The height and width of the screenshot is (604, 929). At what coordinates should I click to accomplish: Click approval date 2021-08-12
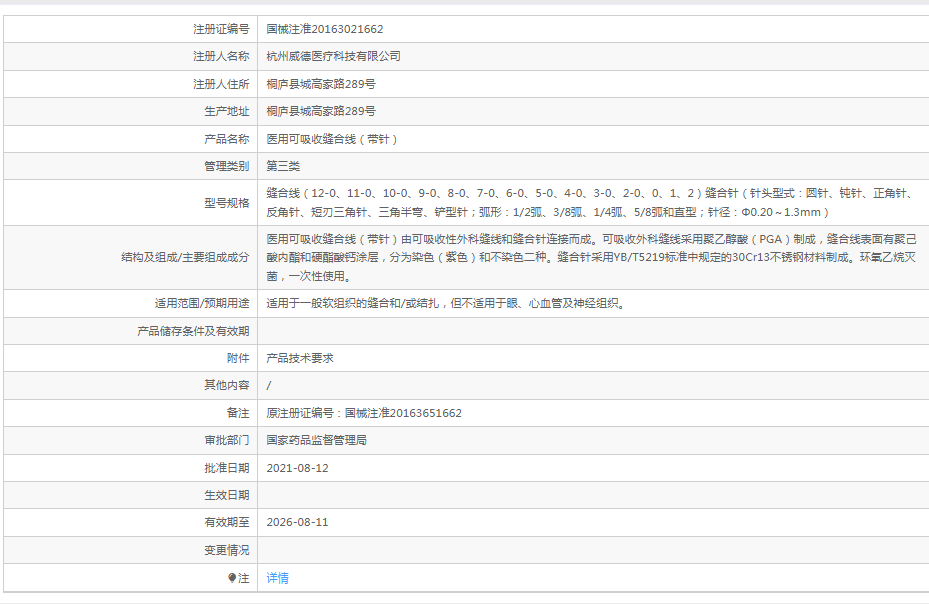click(x=297, y=468)
